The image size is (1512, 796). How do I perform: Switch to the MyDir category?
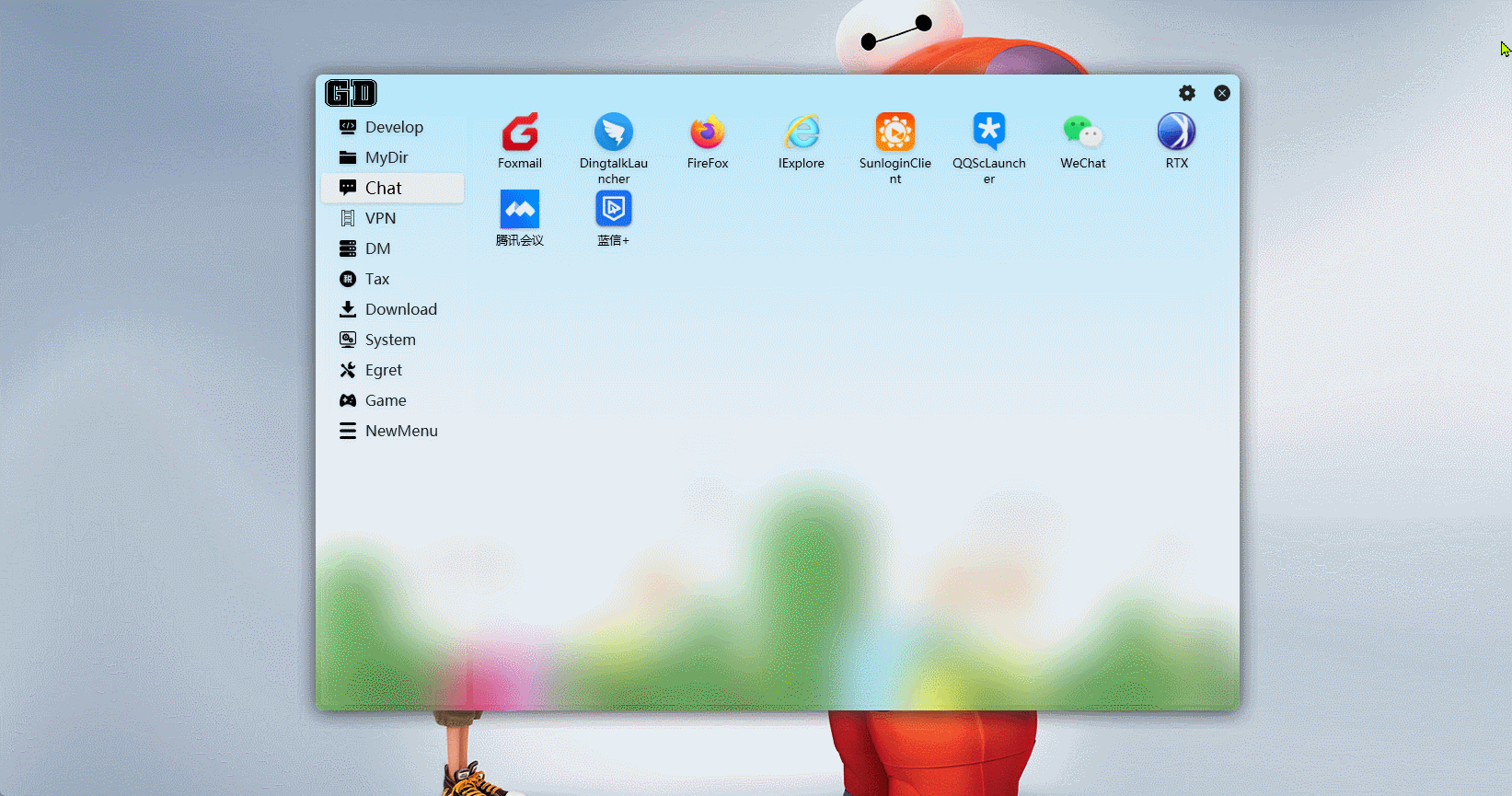393,157
